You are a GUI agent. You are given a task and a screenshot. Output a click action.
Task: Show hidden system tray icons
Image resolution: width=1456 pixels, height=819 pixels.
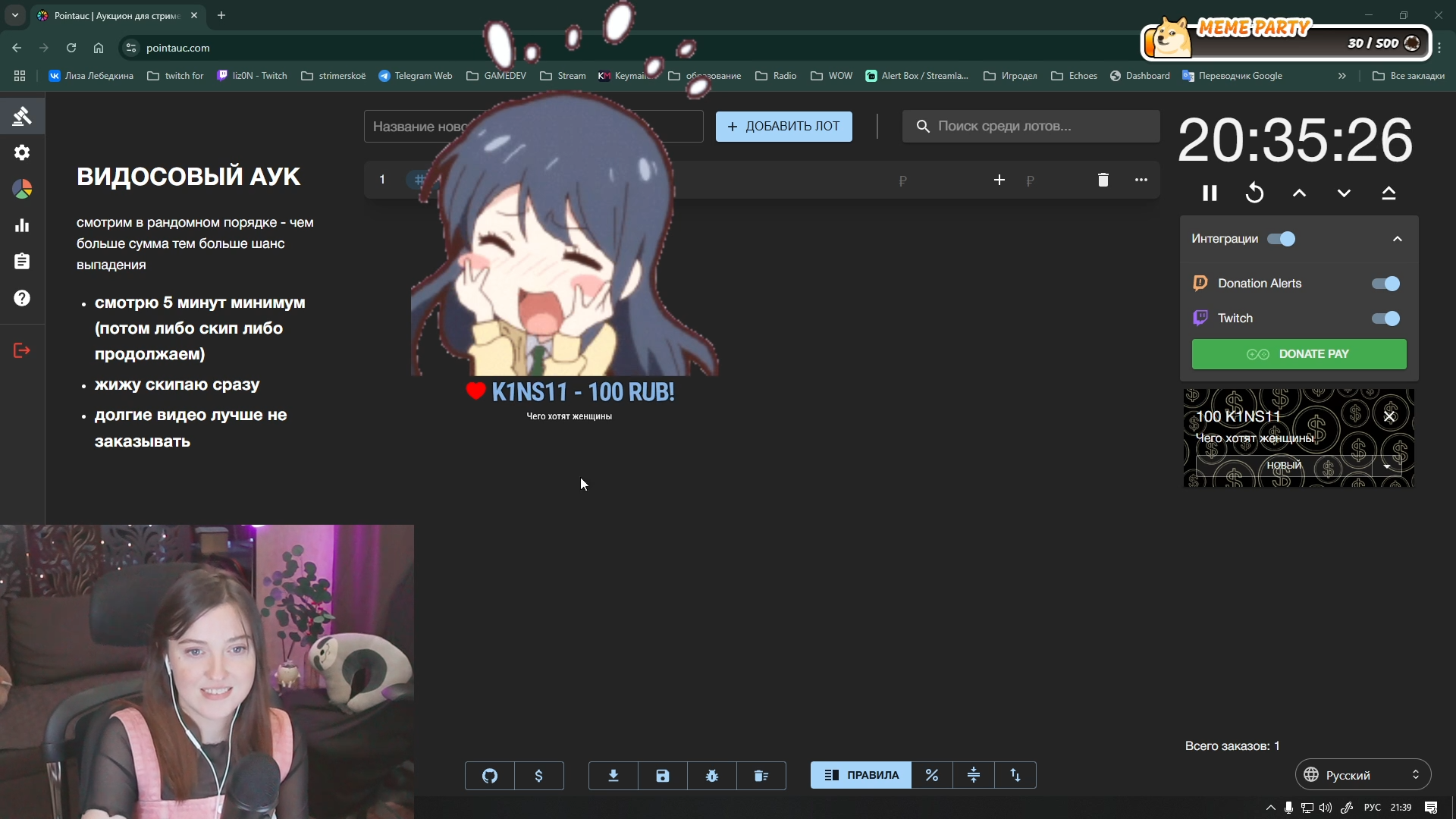[x=1271, y=808]
